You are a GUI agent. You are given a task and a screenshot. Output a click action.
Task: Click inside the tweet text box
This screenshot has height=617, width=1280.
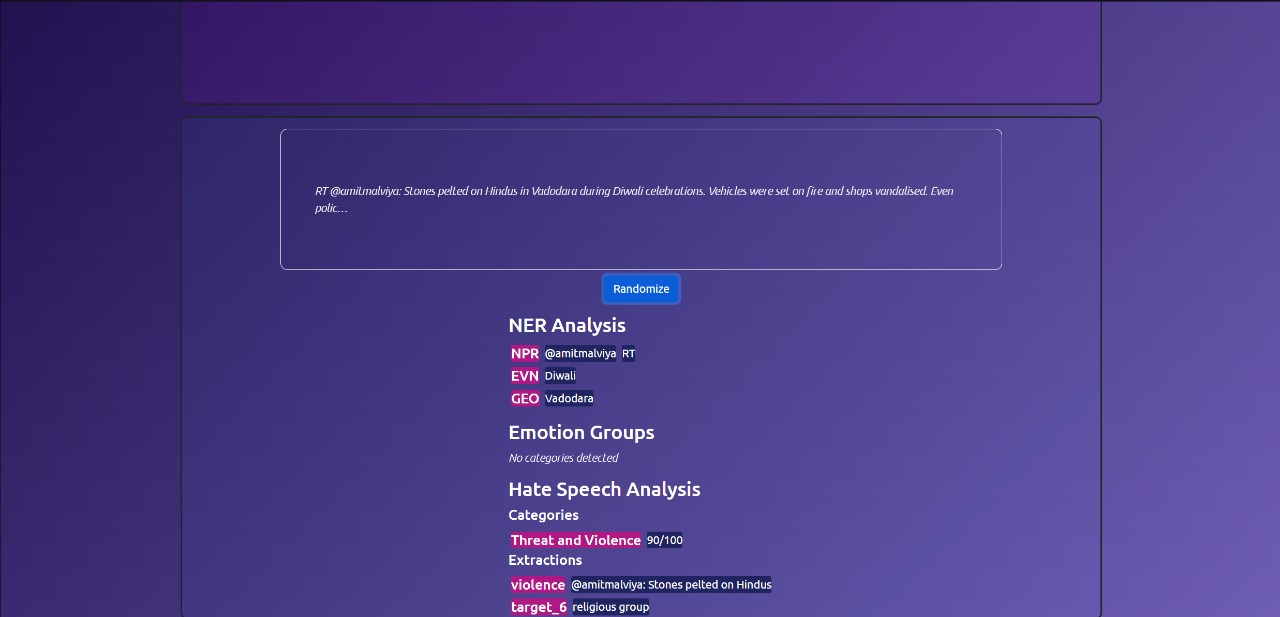[640, 199]
